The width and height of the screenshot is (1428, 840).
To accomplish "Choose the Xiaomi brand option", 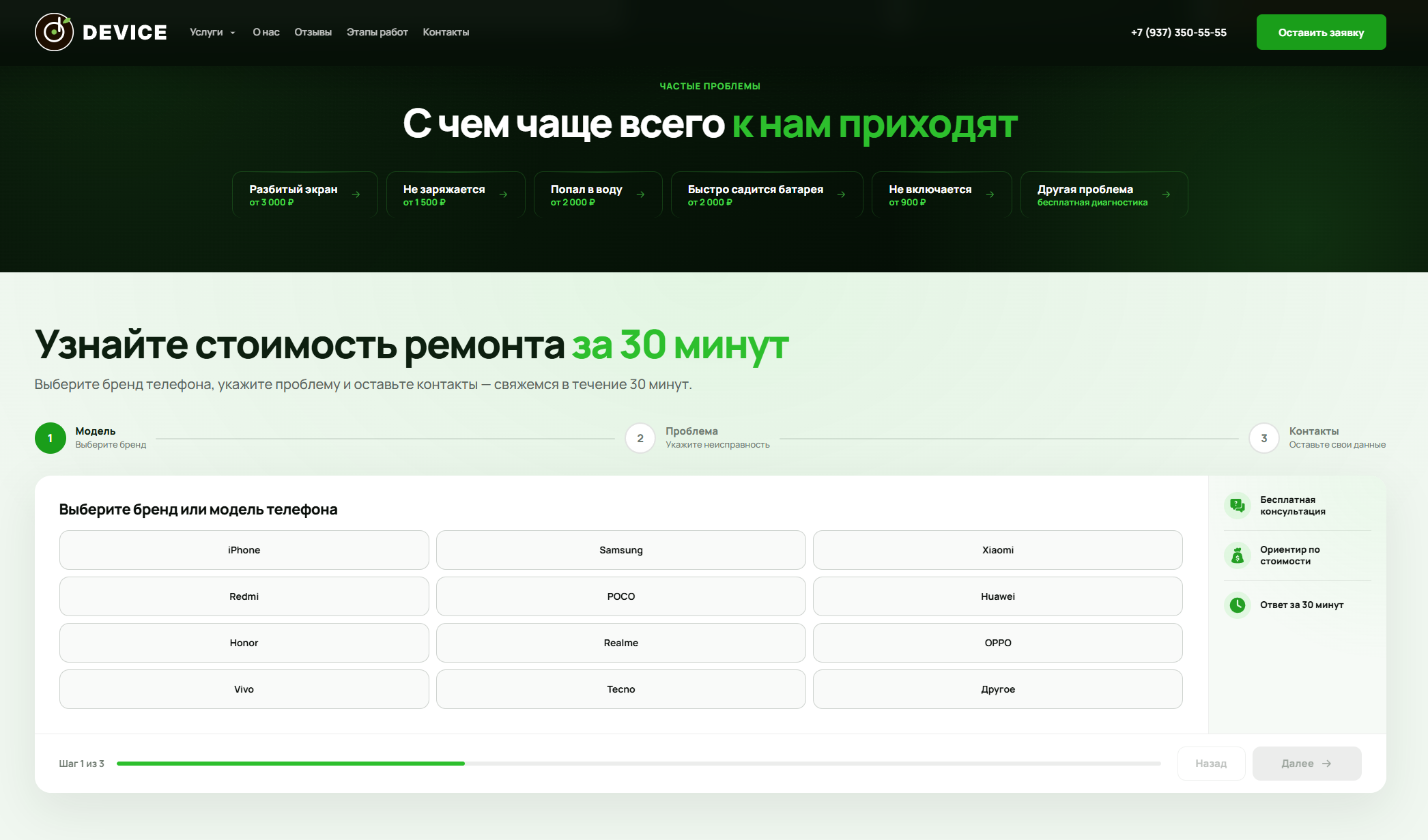I will [998, 550].
